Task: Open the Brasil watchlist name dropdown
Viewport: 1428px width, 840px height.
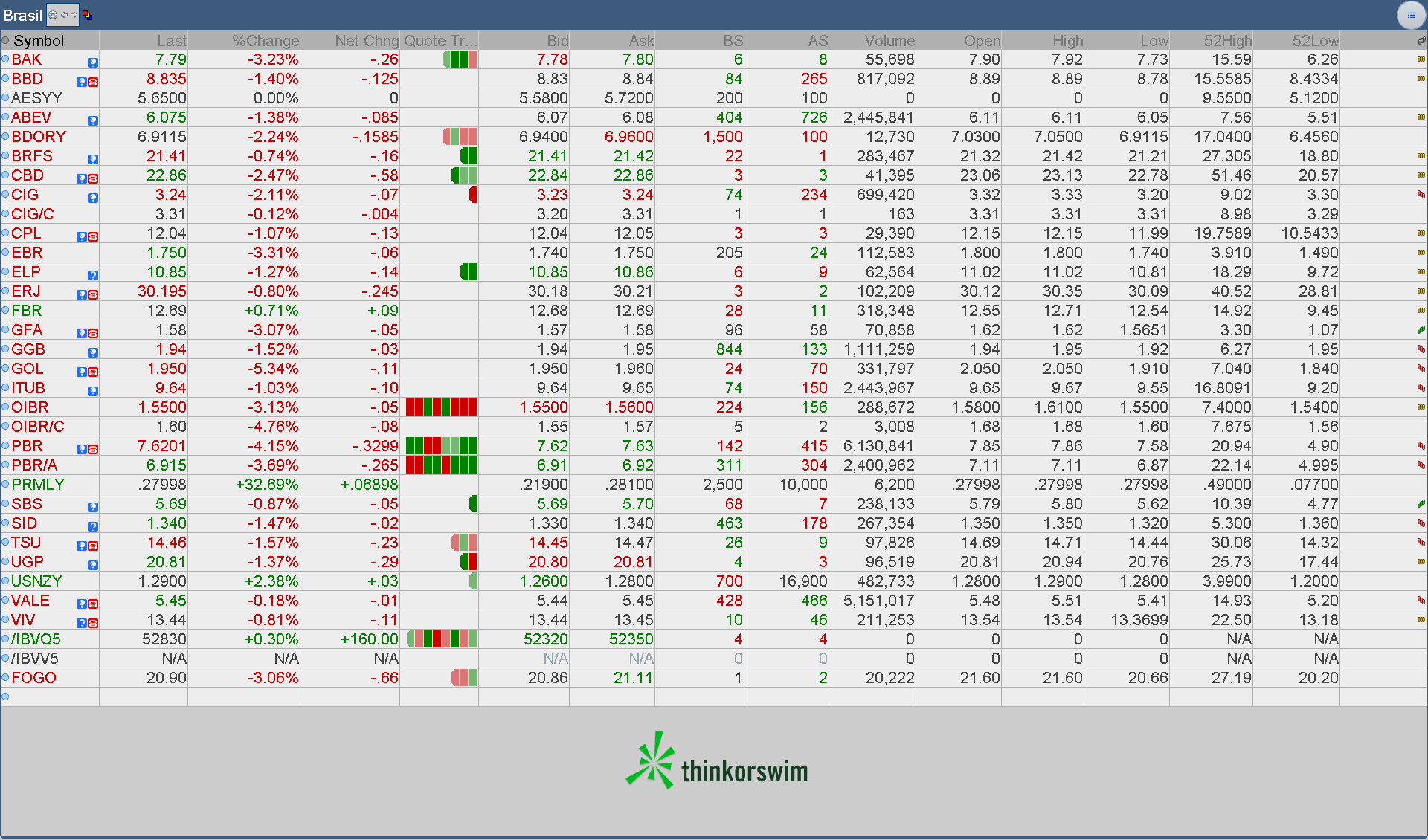Action: pyautogui.click(x=22, y=15)
